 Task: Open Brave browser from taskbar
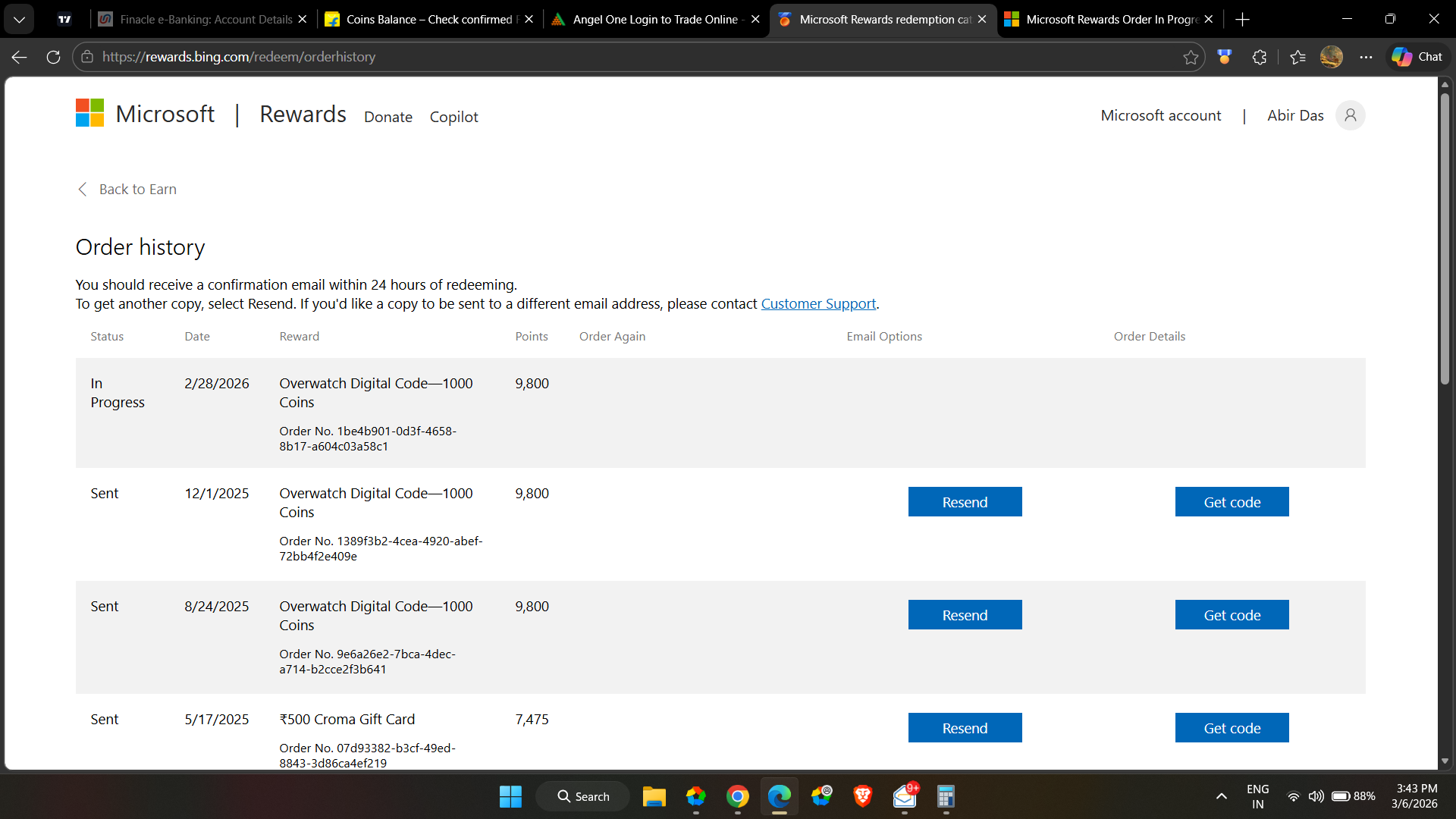(862, 796)
